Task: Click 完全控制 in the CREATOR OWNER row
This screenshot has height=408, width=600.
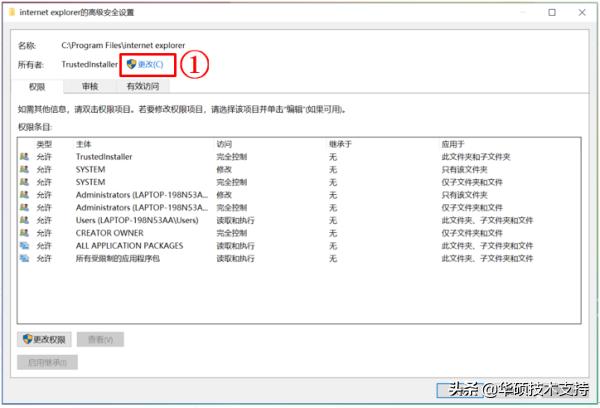Action: [x=232, y=233]
